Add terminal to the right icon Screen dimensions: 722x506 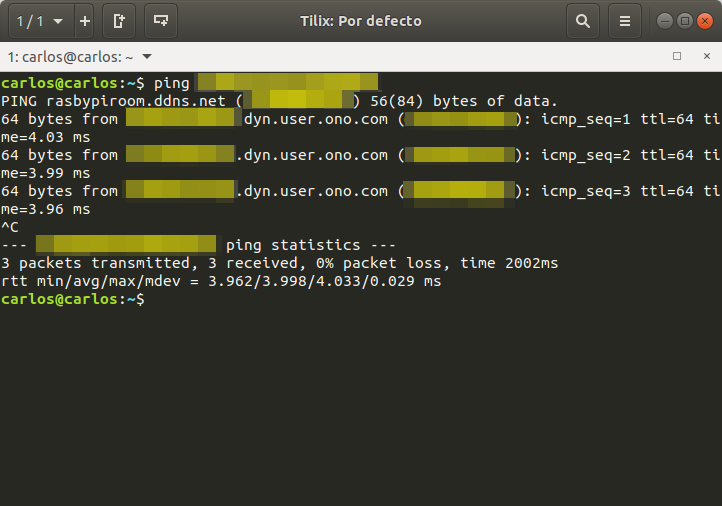[x=119, y=21]
